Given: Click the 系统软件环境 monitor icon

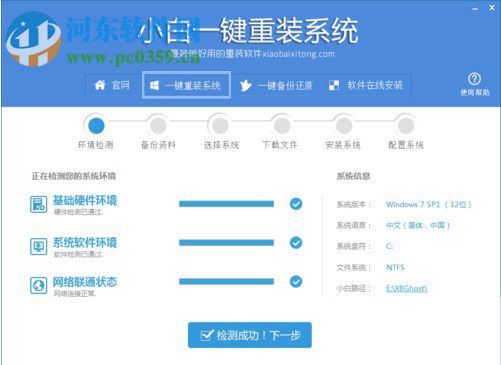Looking at the screenshot, I should point(38,246).
